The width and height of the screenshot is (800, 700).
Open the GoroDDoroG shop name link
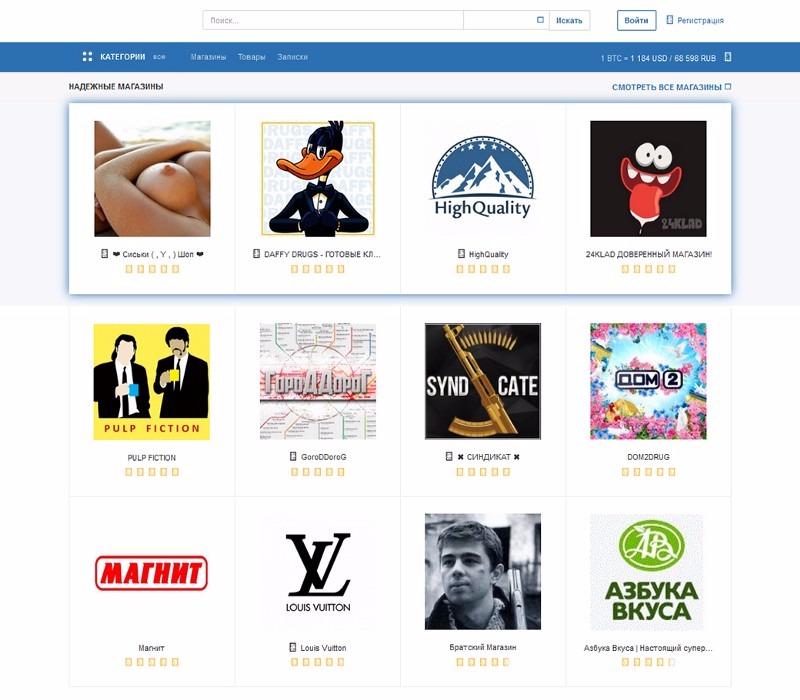click(323, 457)
